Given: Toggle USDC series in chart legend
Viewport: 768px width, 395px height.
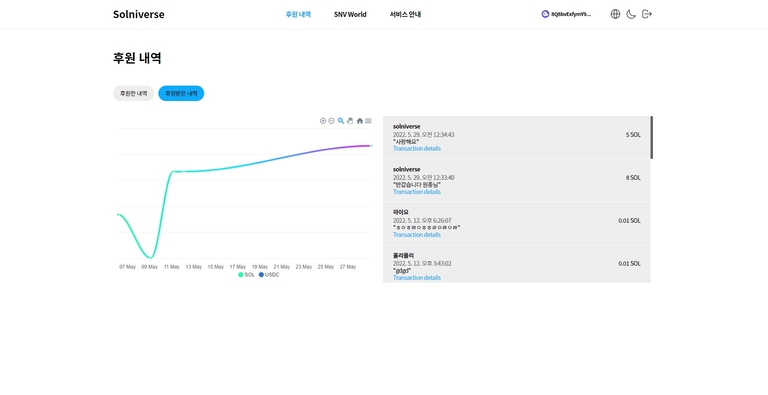Looking at the screenshot, I should (269, 275).
